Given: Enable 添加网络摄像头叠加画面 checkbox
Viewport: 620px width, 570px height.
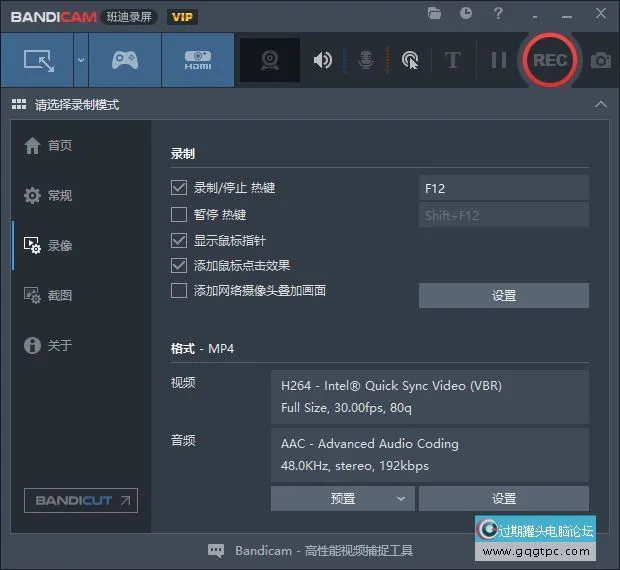Looking at the screenshot, I should coord(179,291).
